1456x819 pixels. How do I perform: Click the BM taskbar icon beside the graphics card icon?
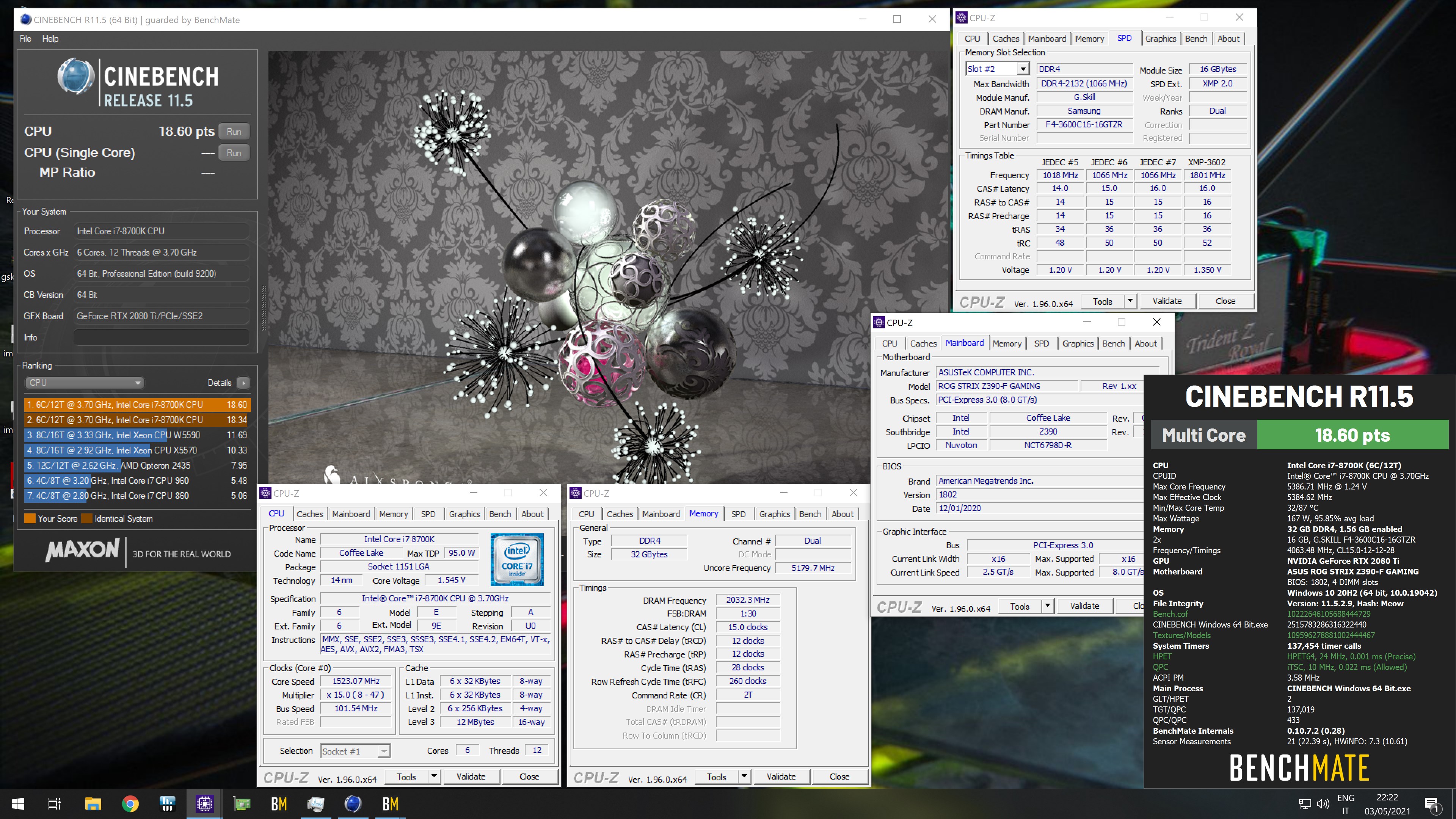coord(279,804)
